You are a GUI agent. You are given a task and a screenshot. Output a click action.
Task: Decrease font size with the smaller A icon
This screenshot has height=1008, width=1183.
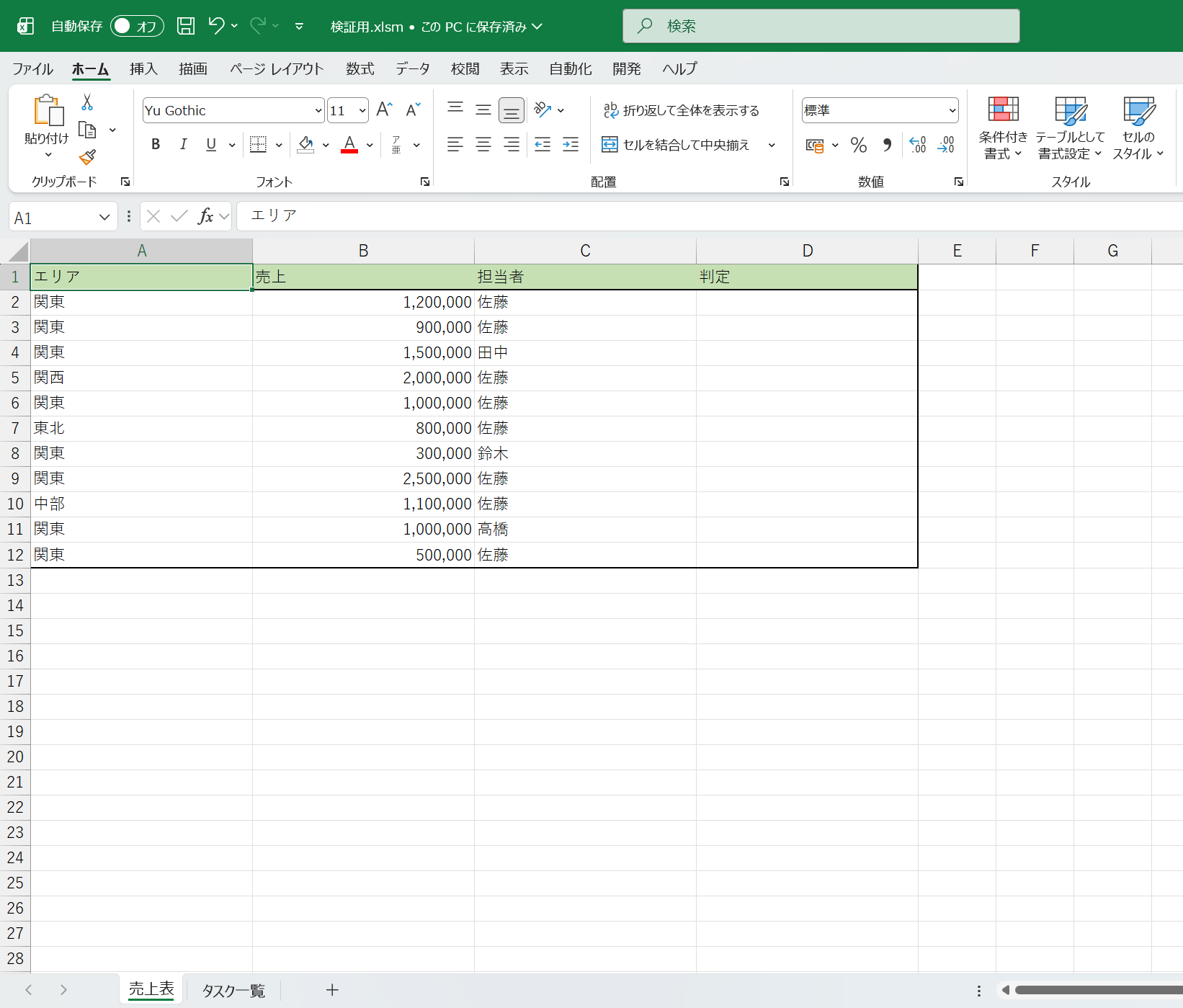point(413,110)
